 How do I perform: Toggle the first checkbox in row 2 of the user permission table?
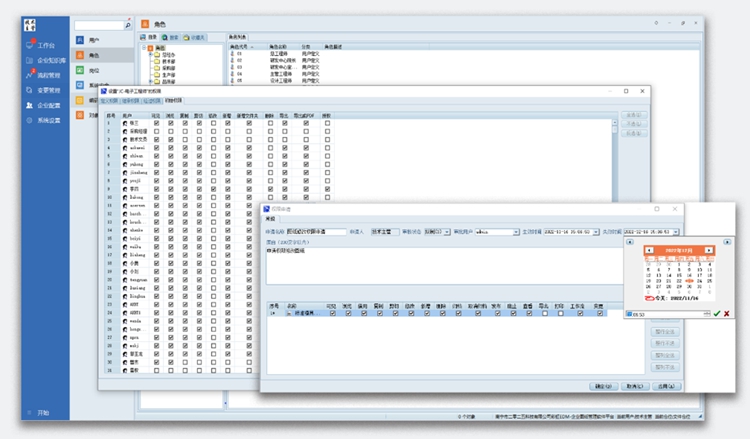156,130
